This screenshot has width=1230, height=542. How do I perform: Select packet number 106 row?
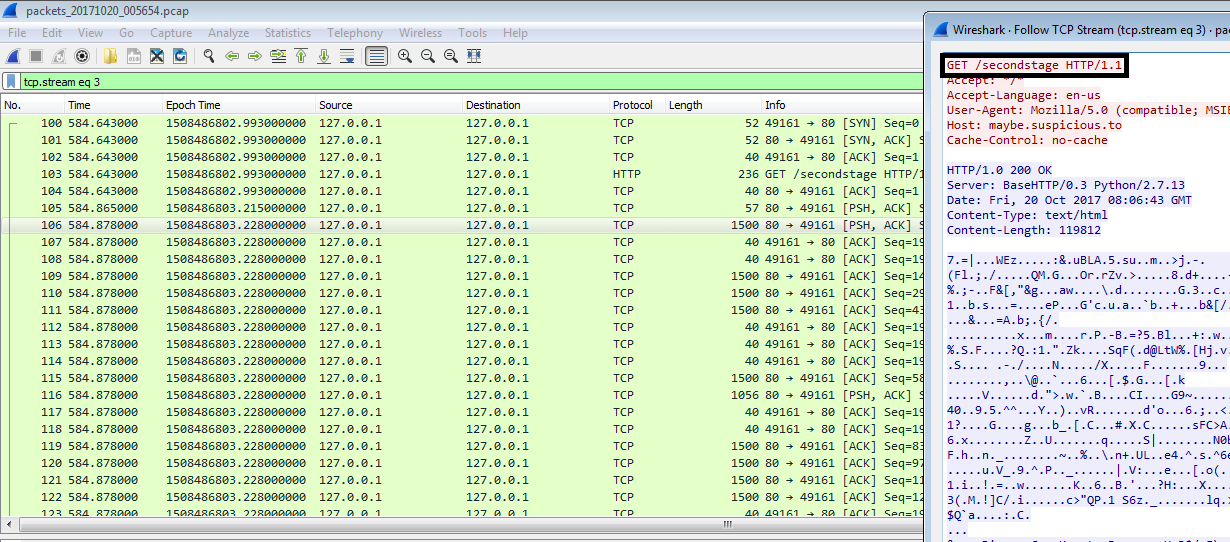[461, 225]
